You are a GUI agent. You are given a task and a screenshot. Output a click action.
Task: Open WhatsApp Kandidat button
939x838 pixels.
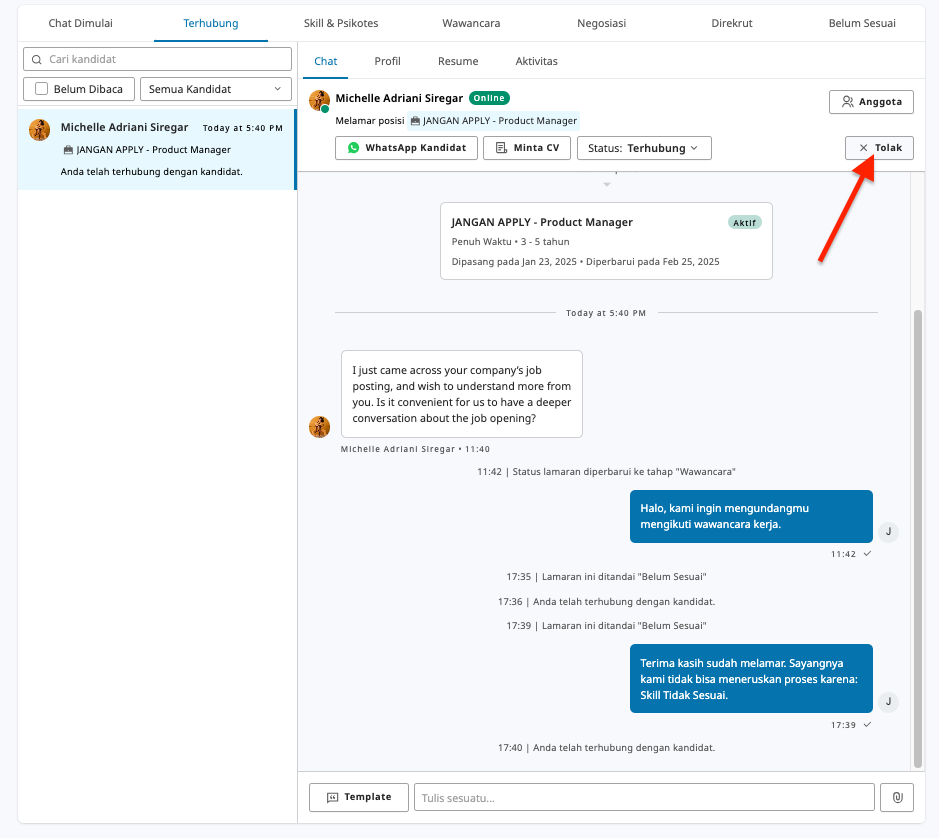click(x=406, y=148)
